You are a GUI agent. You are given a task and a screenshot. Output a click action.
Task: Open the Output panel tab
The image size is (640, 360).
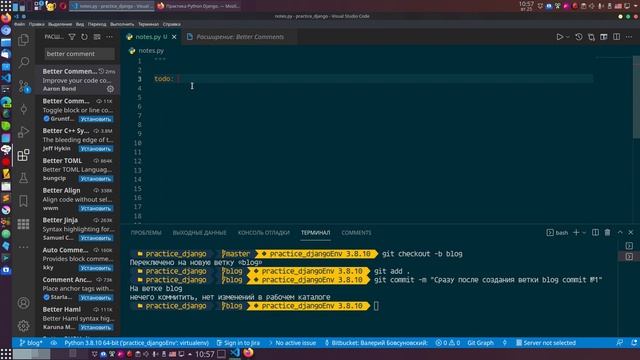[200, 233]
